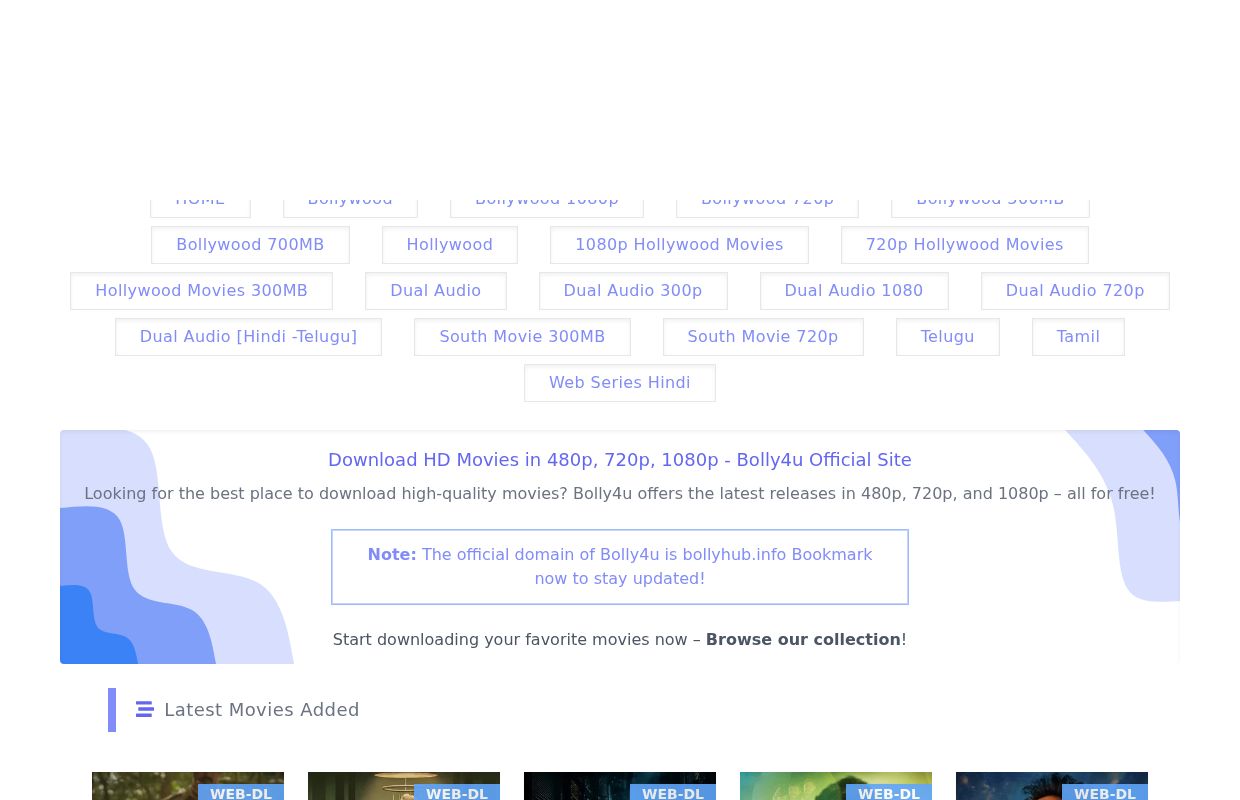Screen dimensions: 1240x800
Task: Select the Tamil category
Action: pos(1078,337)
